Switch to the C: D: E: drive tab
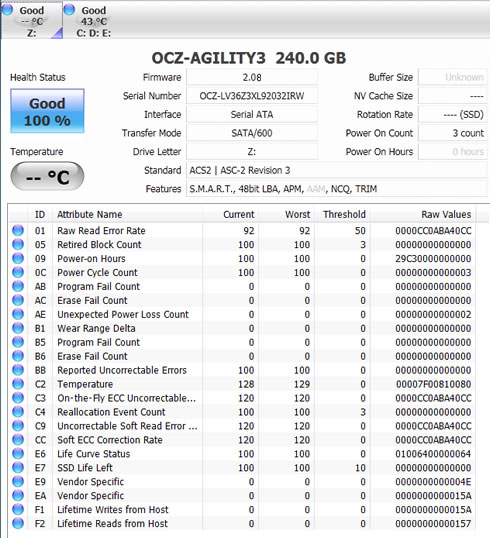This screenshot has height=538, width=490. [93, 21]
